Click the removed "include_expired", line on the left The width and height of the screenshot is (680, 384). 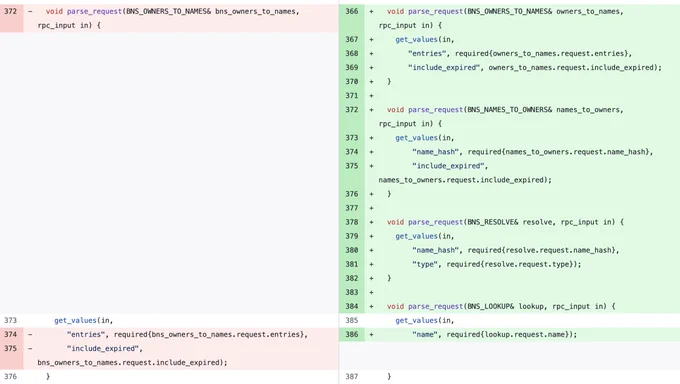pos(105,348)
